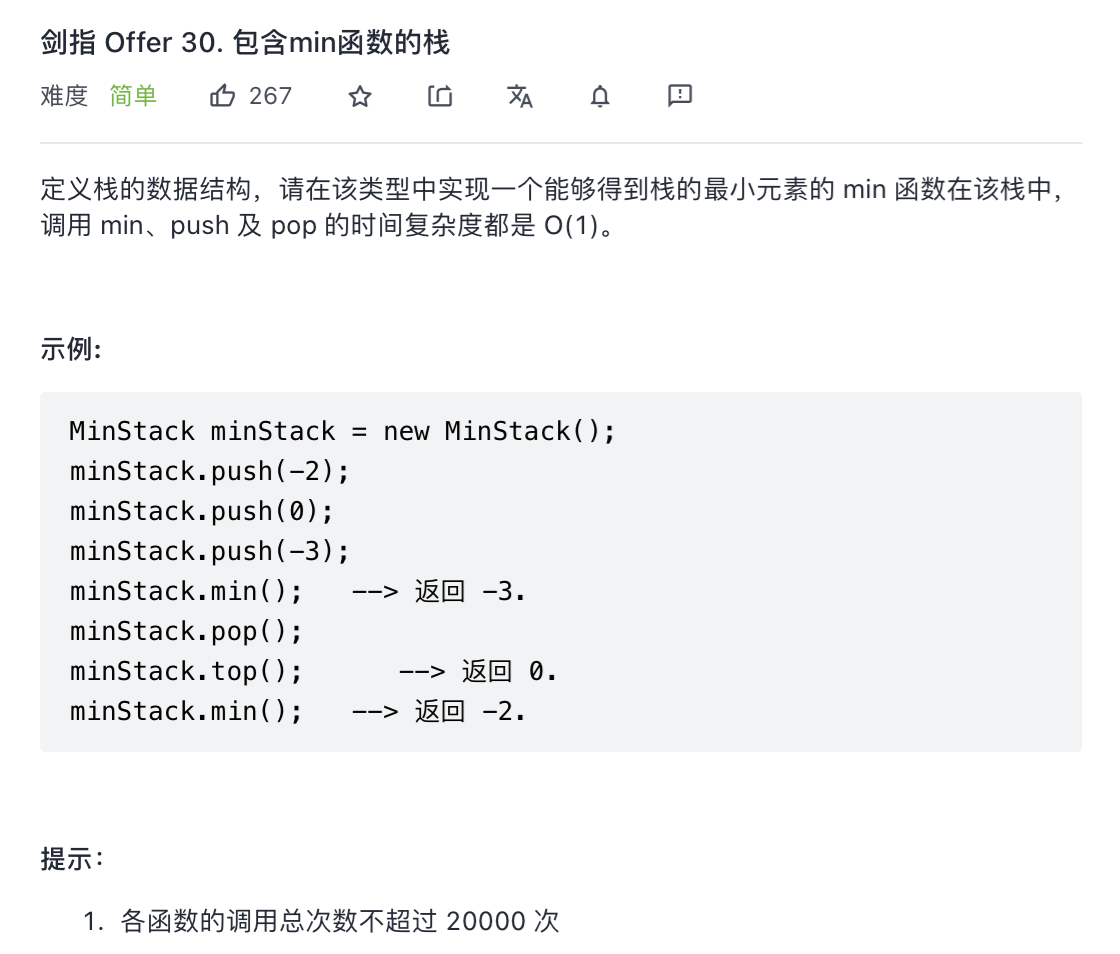1120x954 pixels.
Task: Click the hint about 20000 total calls
Action: click(339, 920)
